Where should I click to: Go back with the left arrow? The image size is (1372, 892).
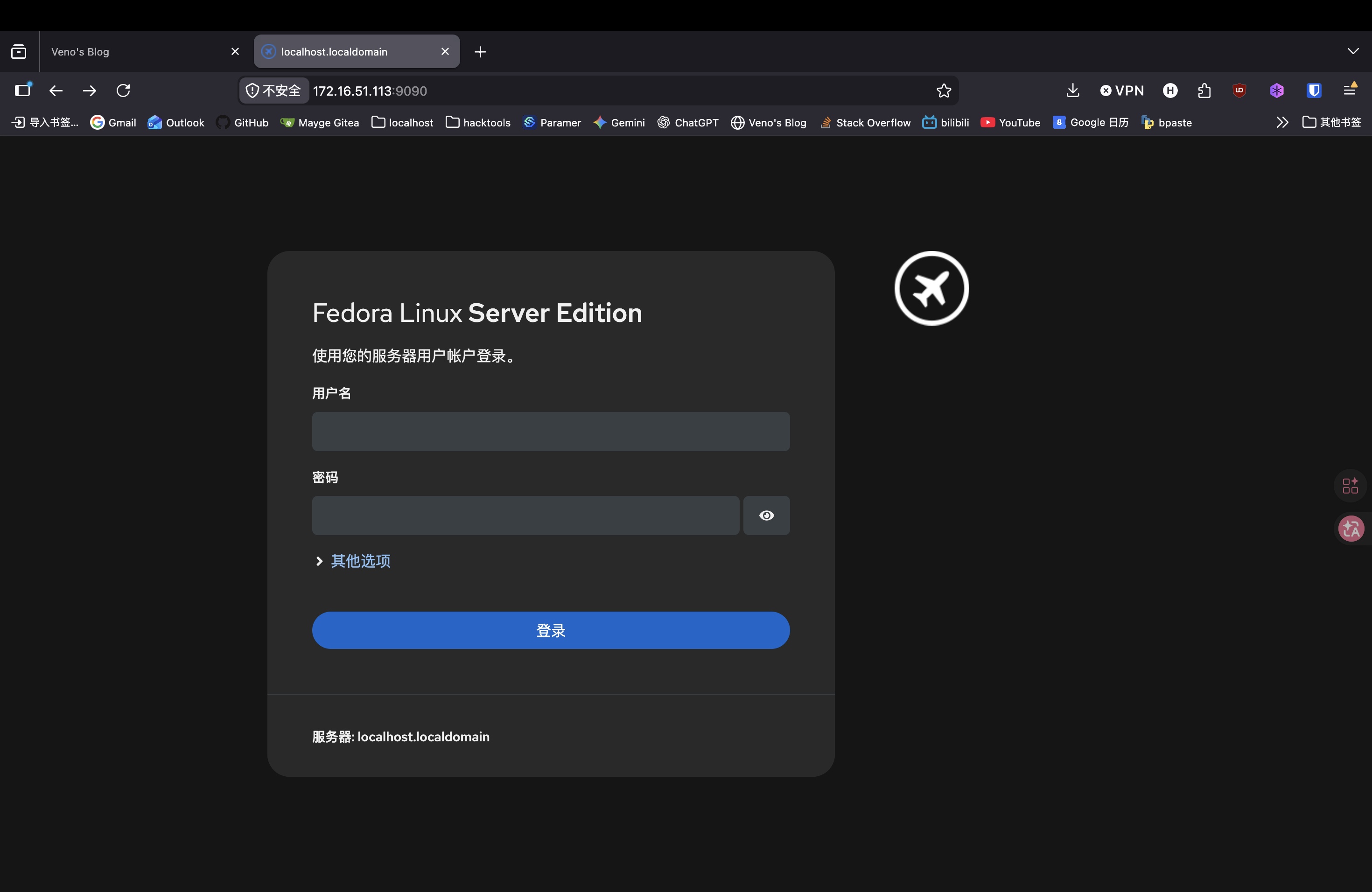click(56, 91)
